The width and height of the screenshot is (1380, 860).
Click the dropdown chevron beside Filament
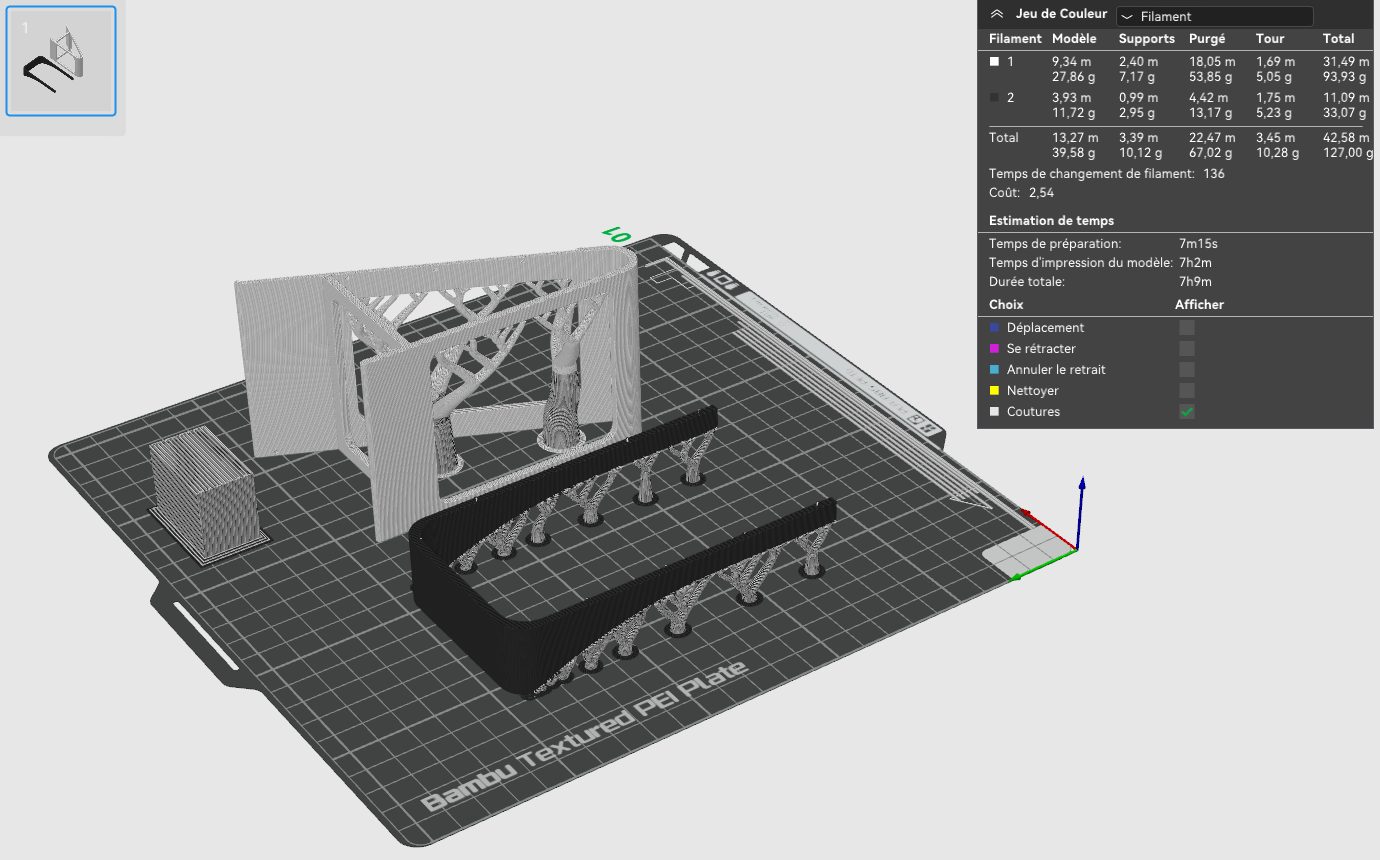click(1127, 17)
